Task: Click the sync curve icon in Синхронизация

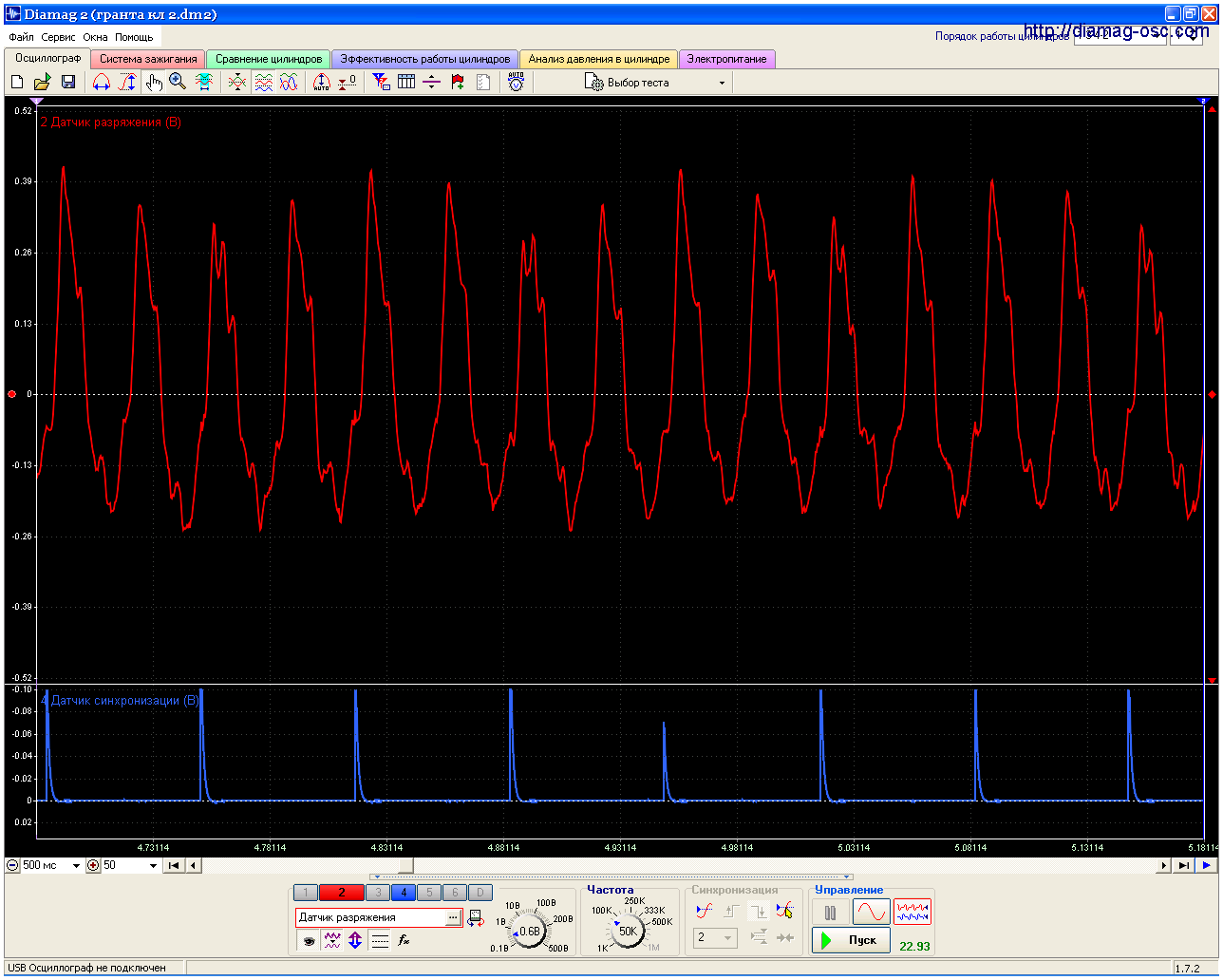Action: point(704,911)
